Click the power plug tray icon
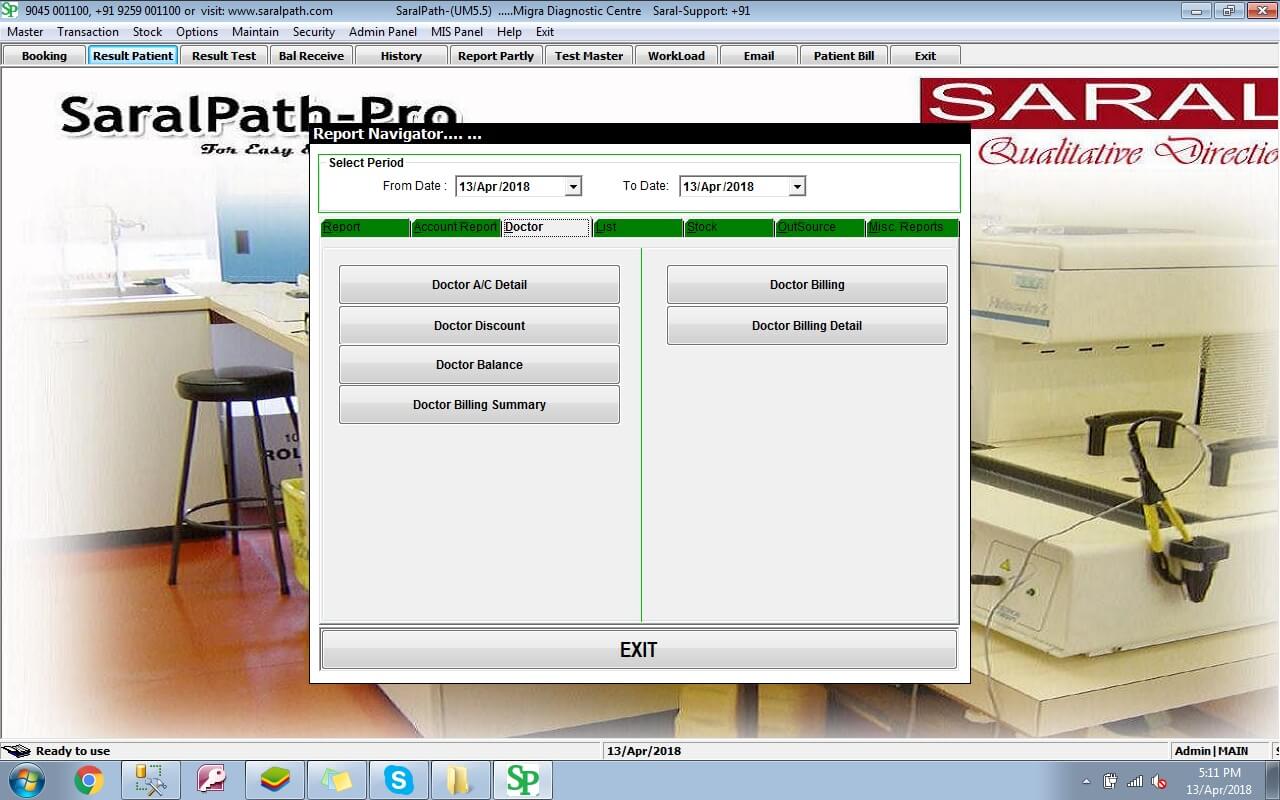The width and height of the screenshot is (1280, 800). 1110,781
